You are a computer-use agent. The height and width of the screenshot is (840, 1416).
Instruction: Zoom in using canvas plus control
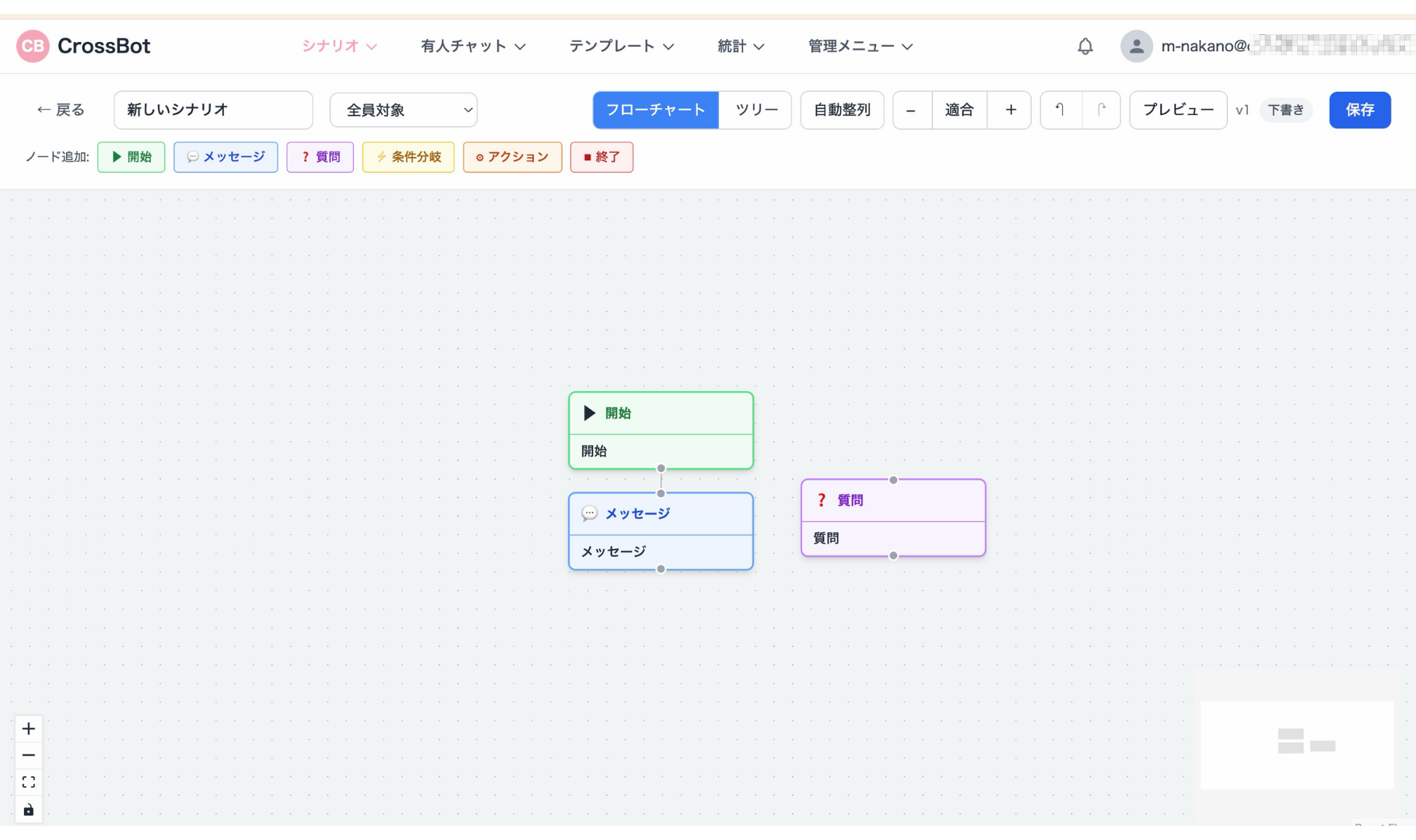29,729
